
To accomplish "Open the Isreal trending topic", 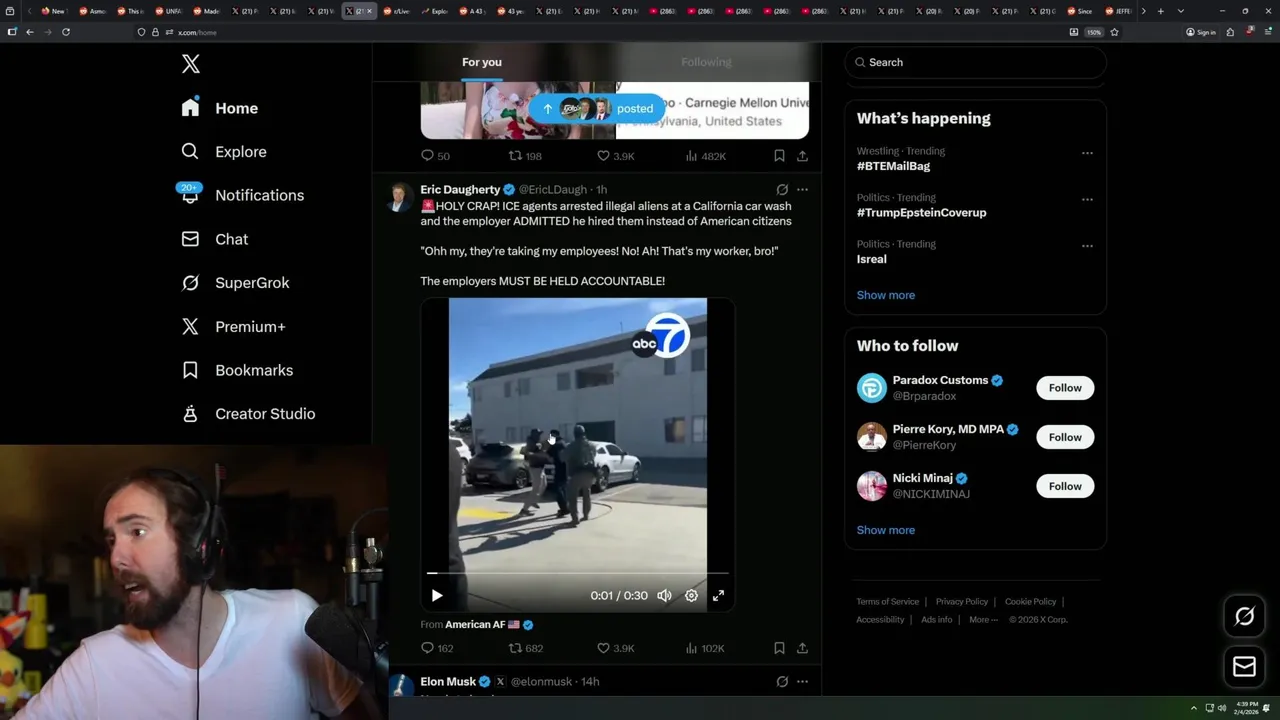I will coord(871,259).
